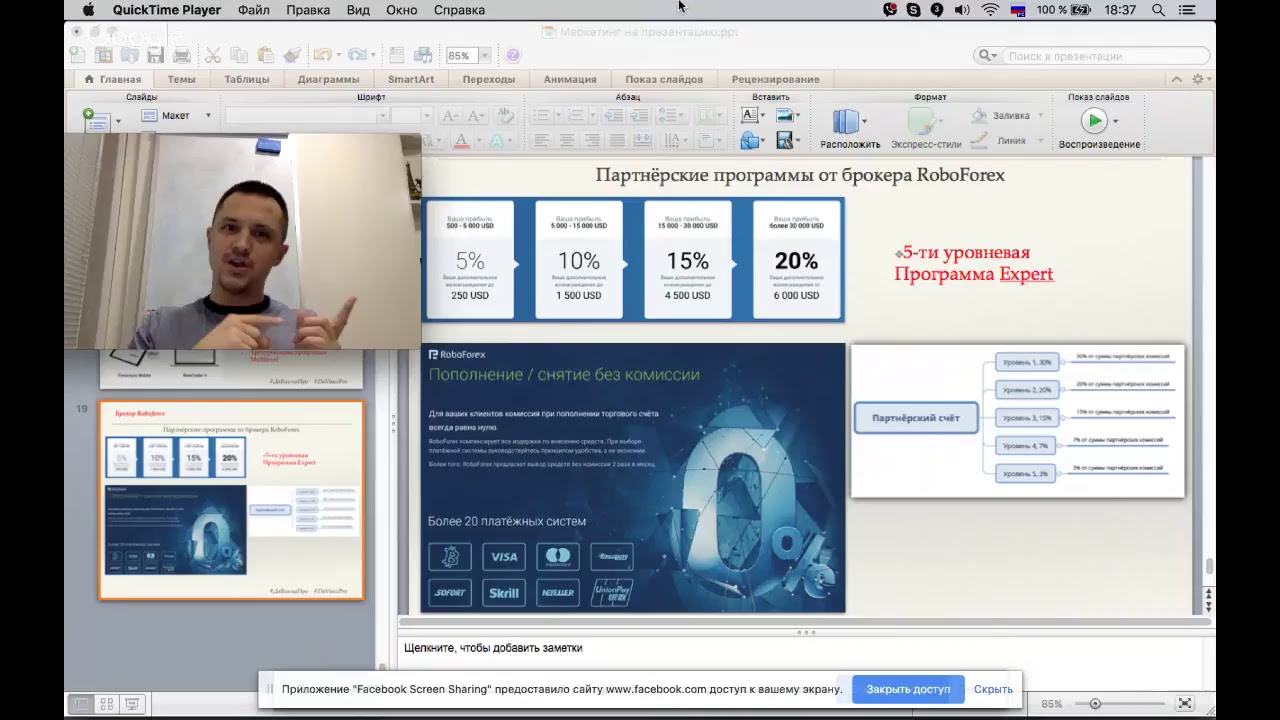Switch to the Темы ribbon tab
This screenshot has width=1280, height=720.
181,79
